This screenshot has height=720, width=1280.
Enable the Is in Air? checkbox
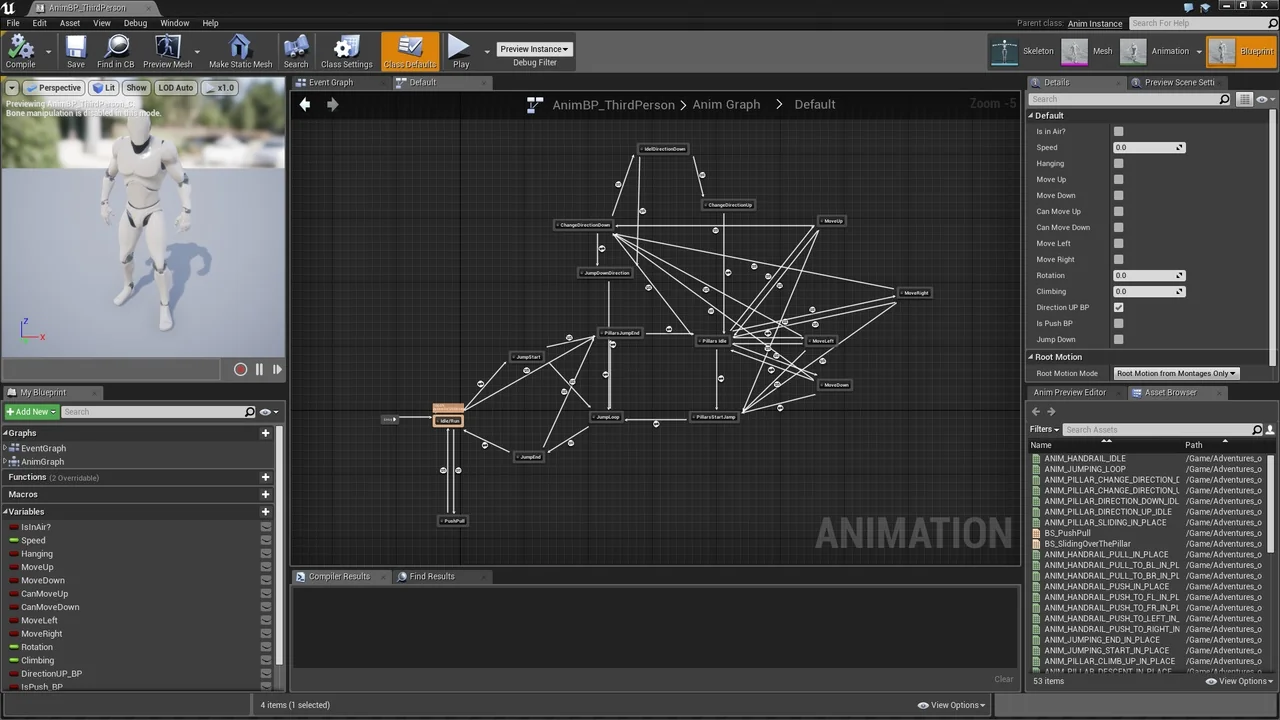pyautogui.click(x=1118, y=131)
